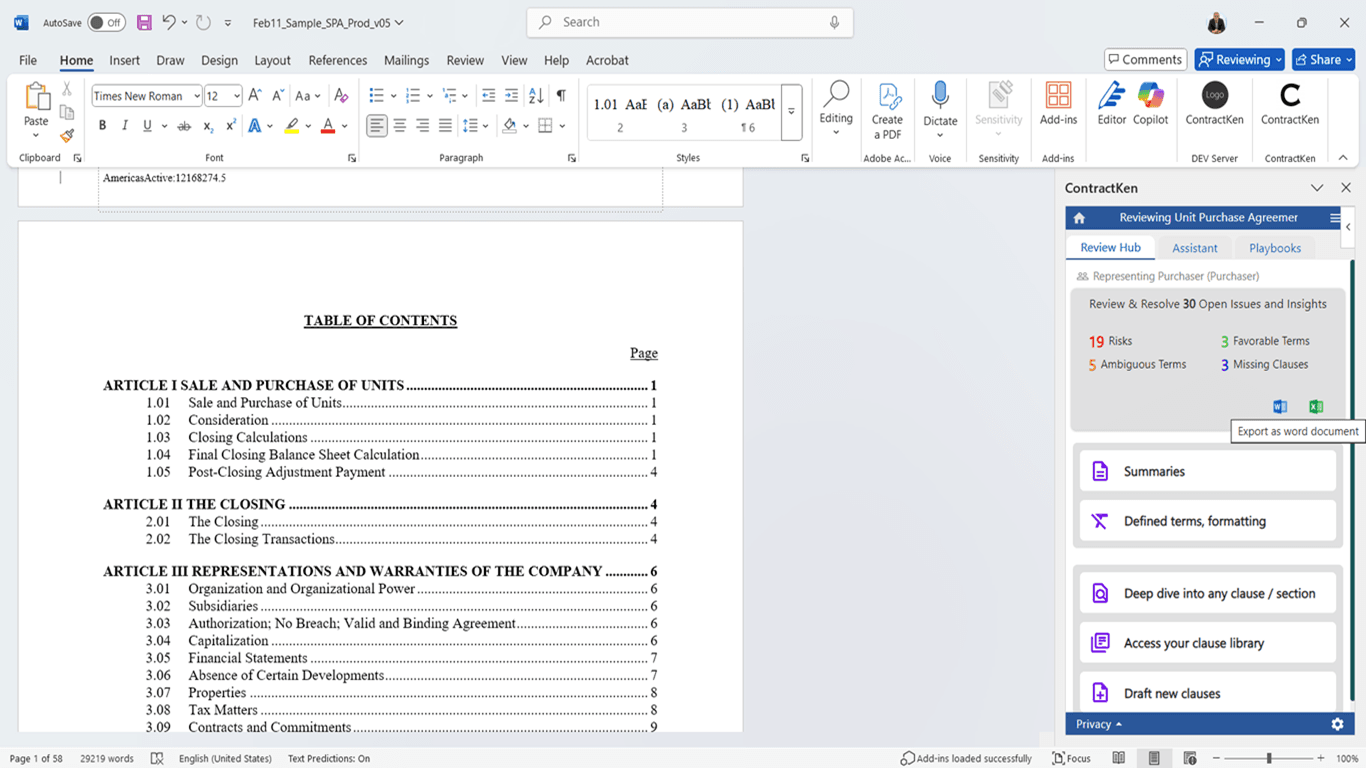Switch to Read Mode view

tap(1119, 758)
